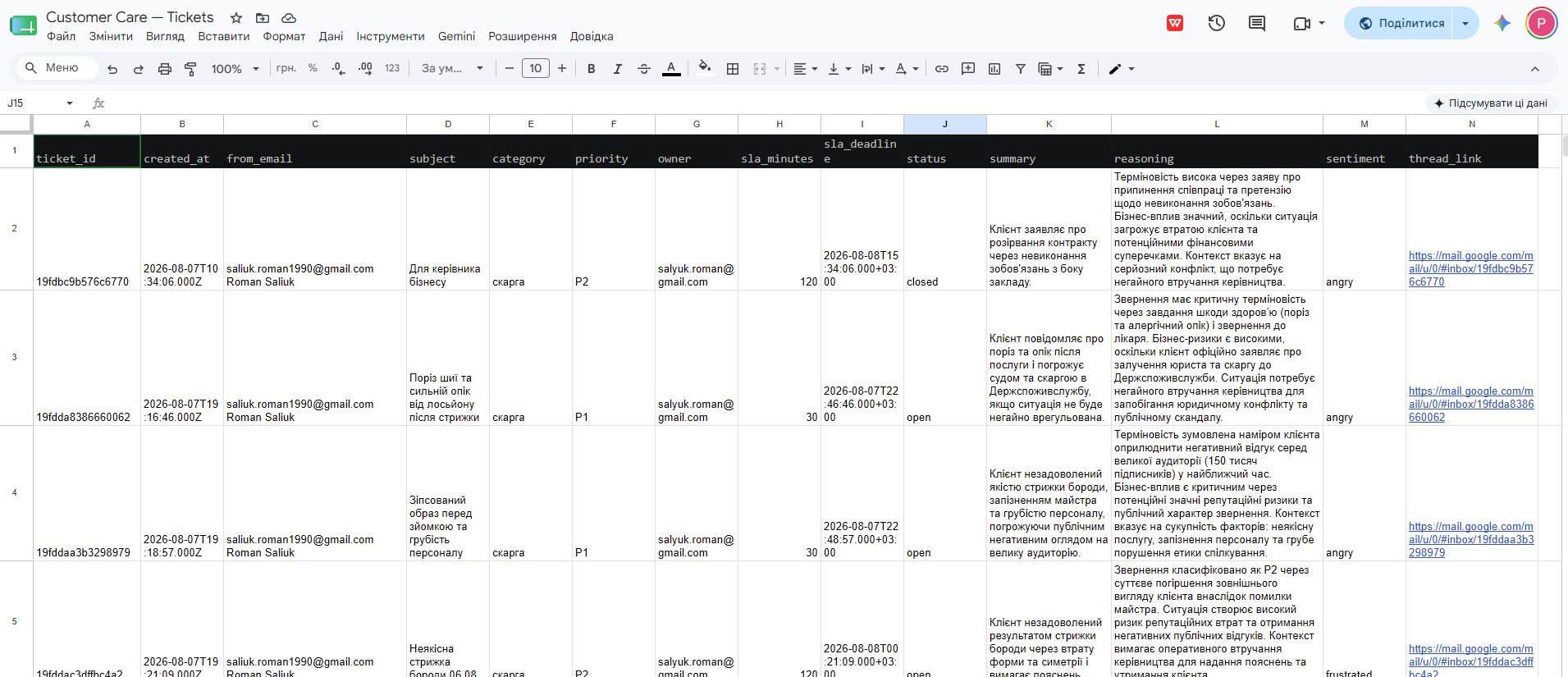The height and width of the screenshot is (677, 1568).
Task: Check the cloud save status icon
Action: click(289, 18)
